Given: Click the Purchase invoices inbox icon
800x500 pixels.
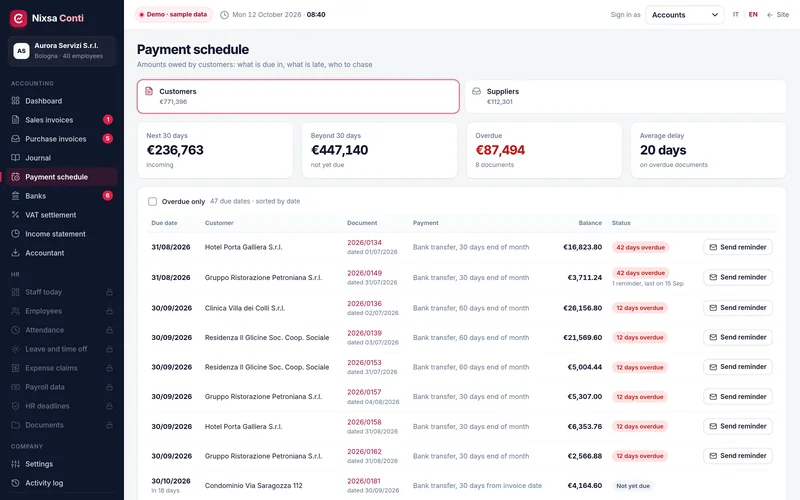Looking at the screenshot, I should [15, 138].
